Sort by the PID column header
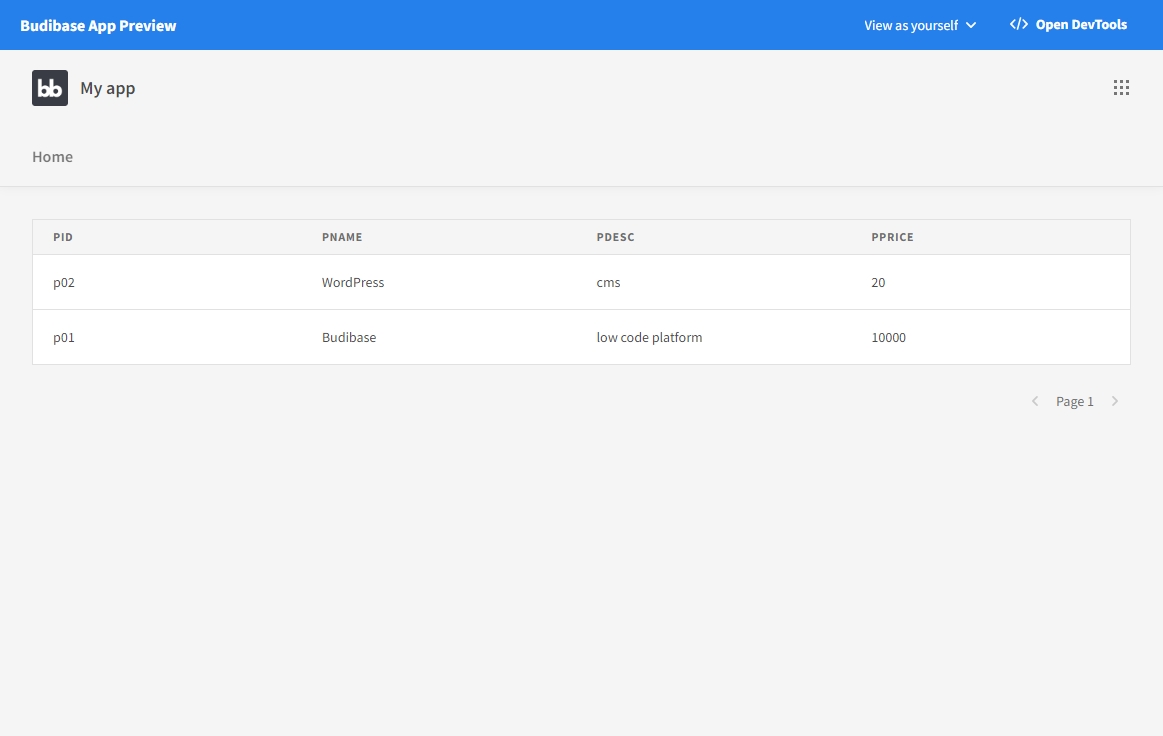The height and width of the screenshot is (736, 1163). pos(63,237)
